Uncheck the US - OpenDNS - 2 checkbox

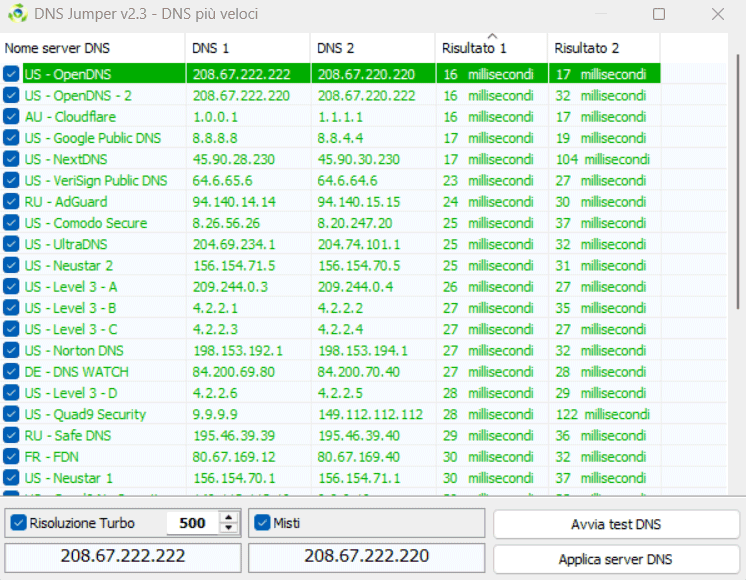click(11, 95)
